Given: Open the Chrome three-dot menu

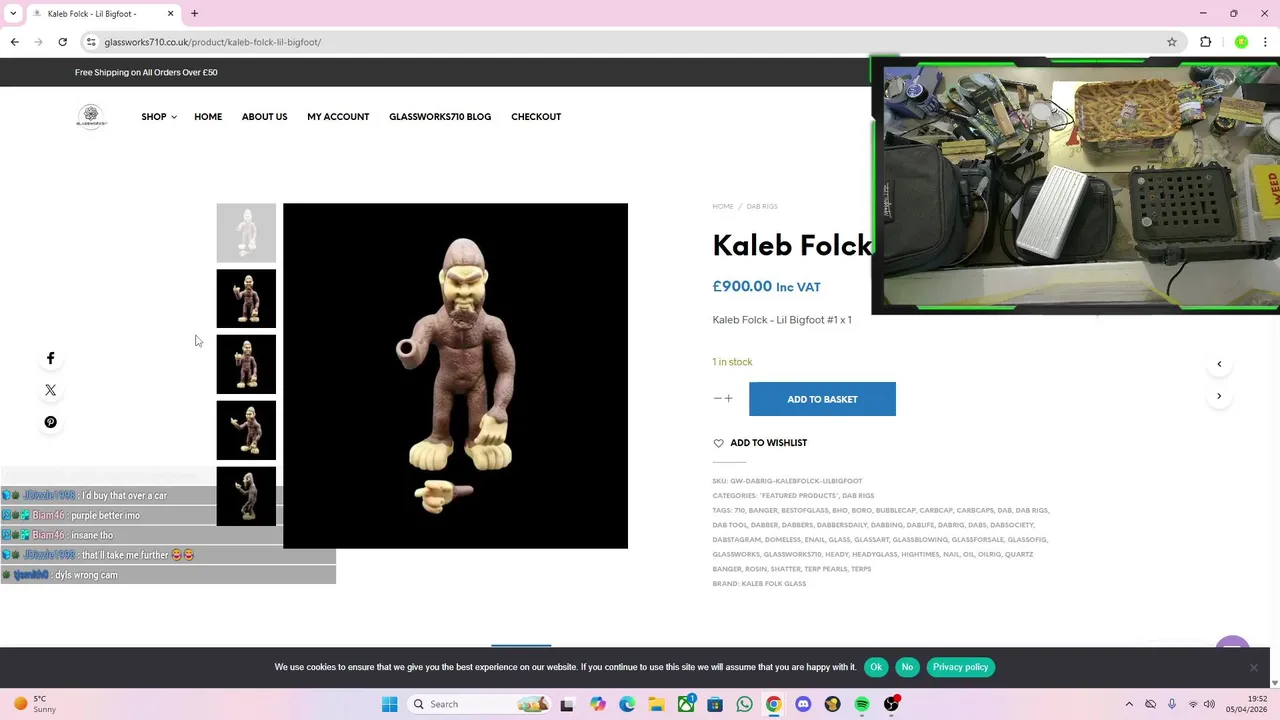Looking at the screenshot, I should 1266,42.
